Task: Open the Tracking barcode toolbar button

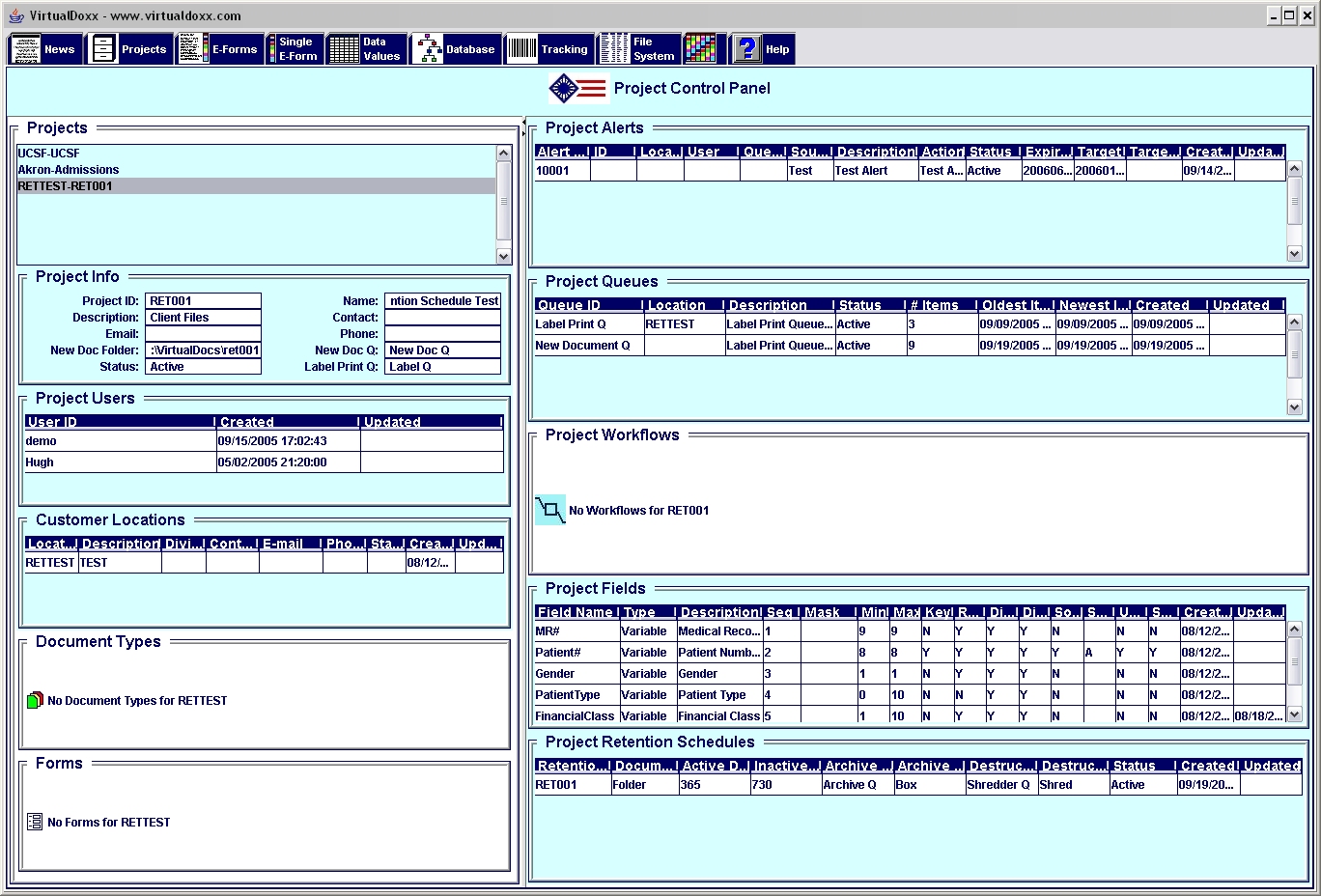Action: (548, 49)
